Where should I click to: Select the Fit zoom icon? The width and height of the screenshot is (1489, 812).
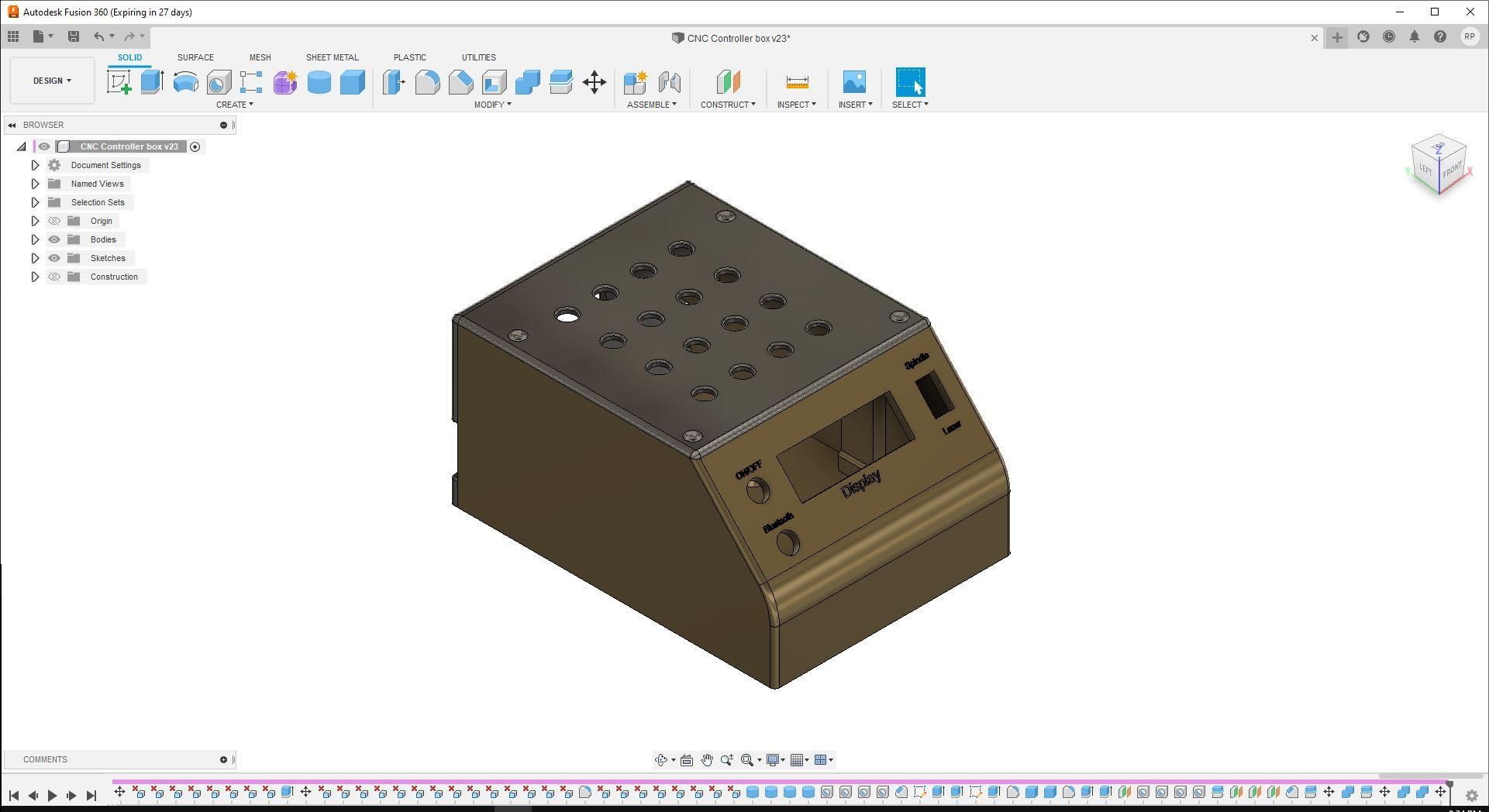coord(746,760)
